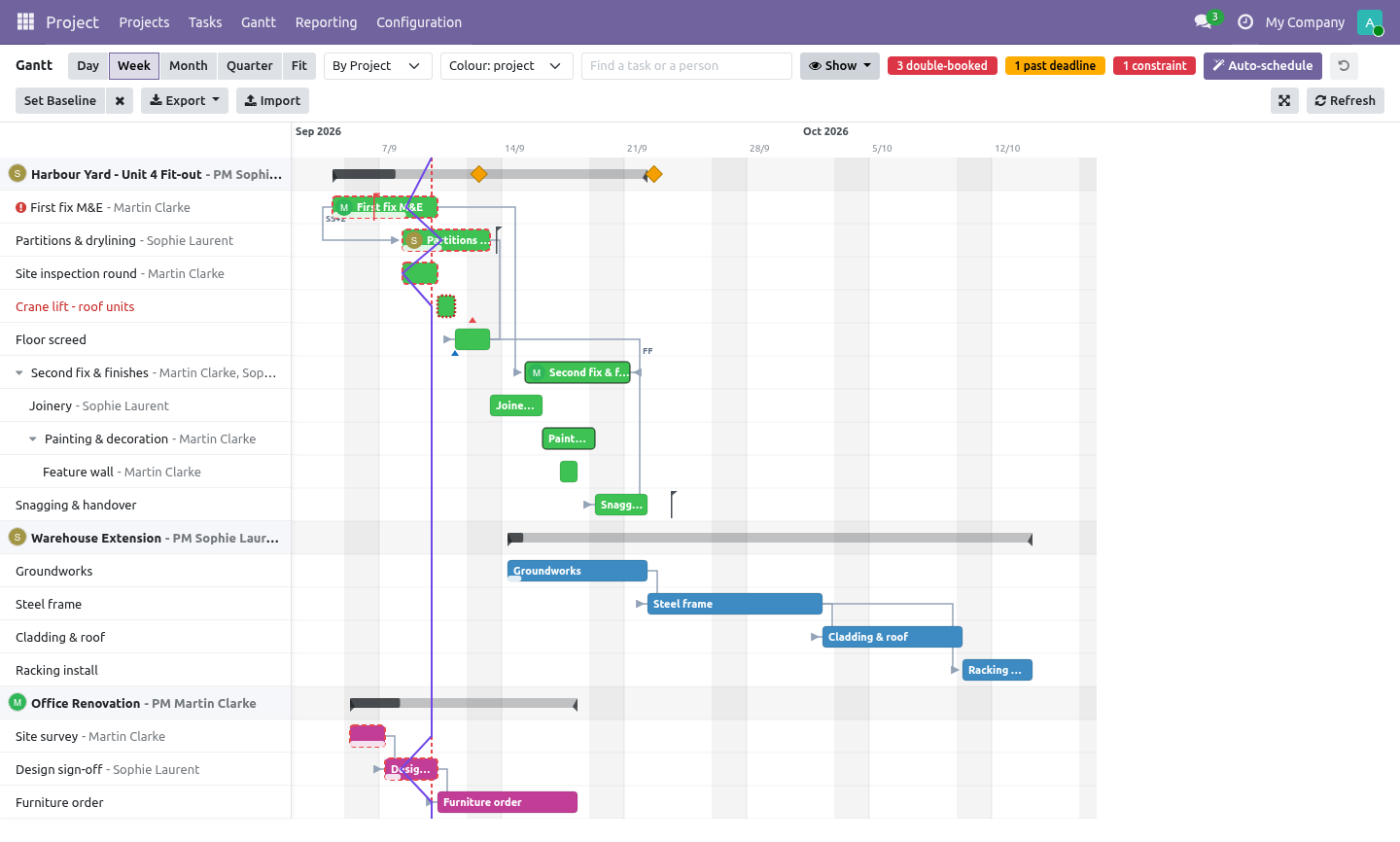The width and height of the screenshot is (1400, 842).
Task: Click the Harbour Yard project avatar icon
Action: click(17, 173)
